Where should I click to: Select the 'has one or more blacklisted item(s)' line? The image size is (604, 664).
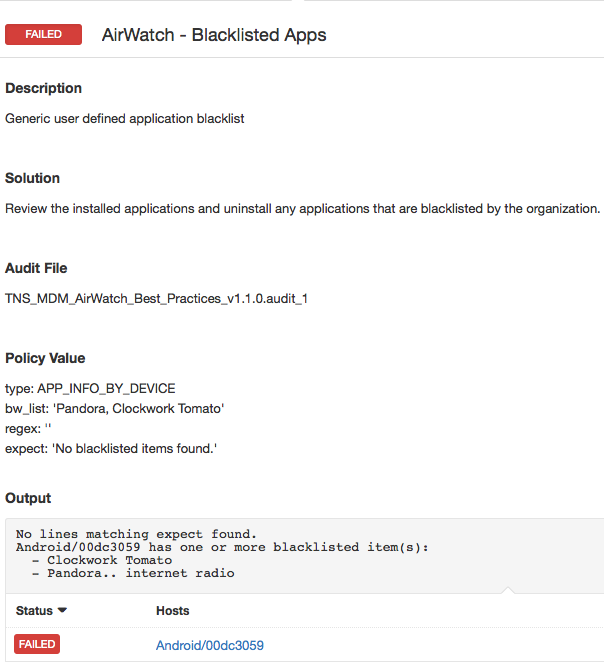point(222,547)
